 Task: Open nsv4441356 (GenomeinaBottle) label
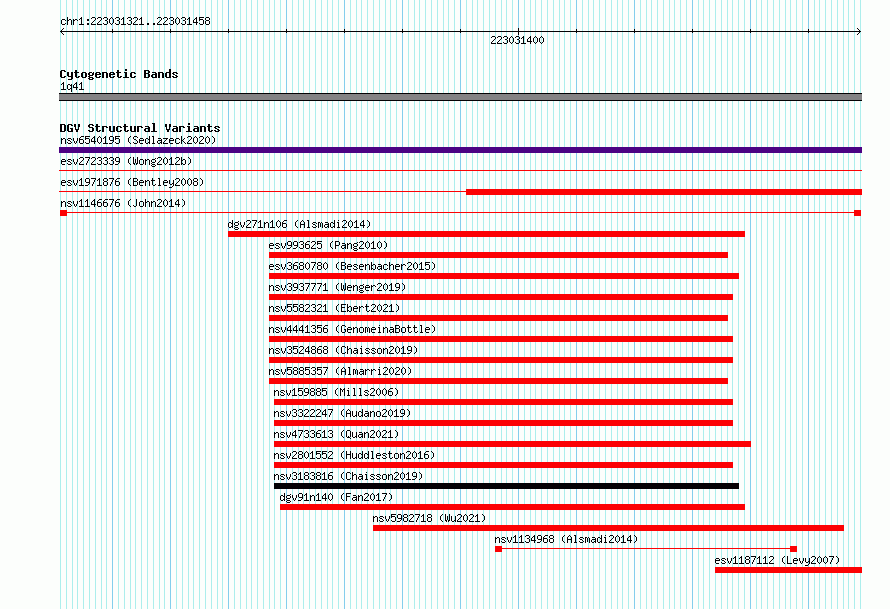(x=352, y=329)
